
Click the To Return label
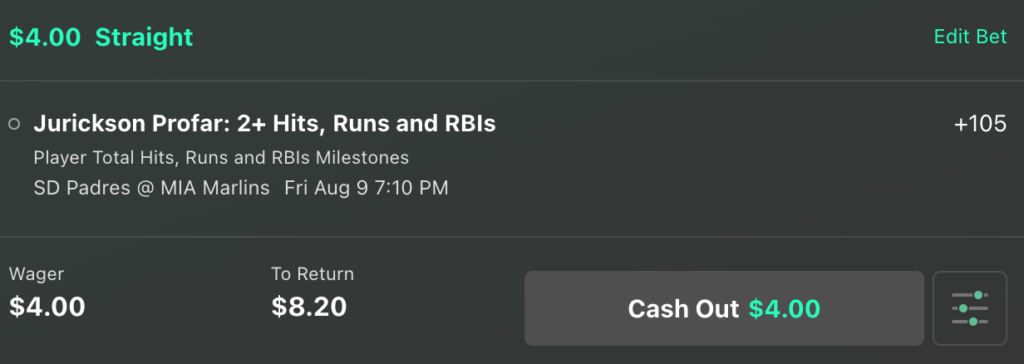(x=313, y=274)
